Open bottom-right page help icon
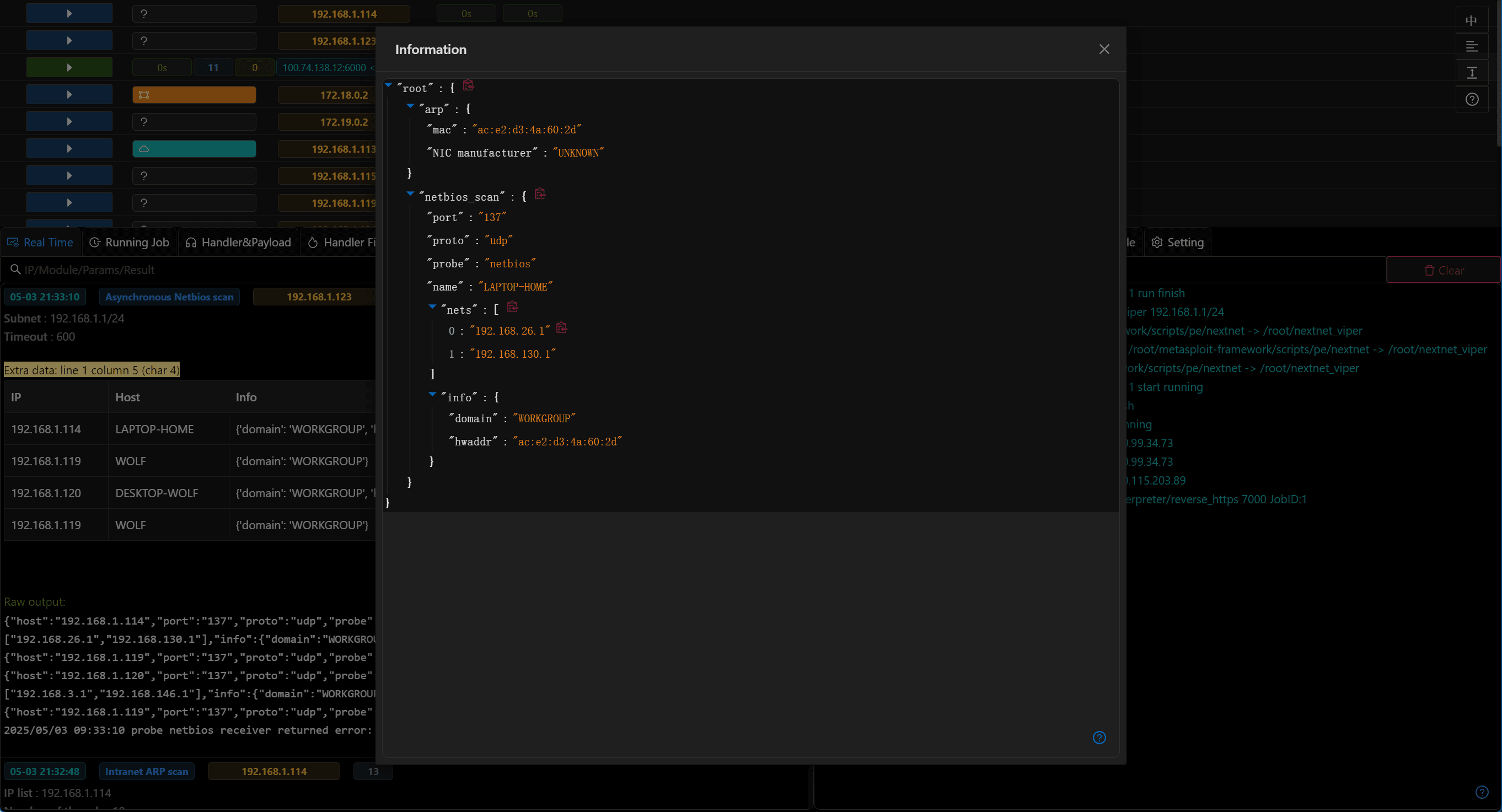The height and width of the screenshot is (812, 1502). pyautogui.click(x=1482, y=792)
